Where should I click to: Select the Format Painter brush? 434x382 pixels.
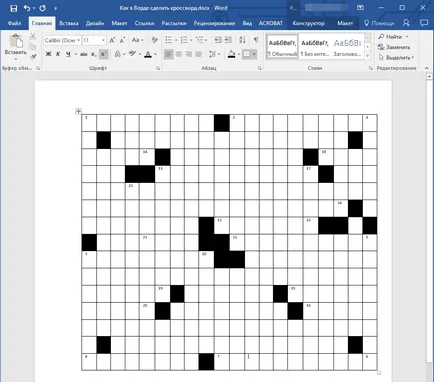(x=33, y=57)
